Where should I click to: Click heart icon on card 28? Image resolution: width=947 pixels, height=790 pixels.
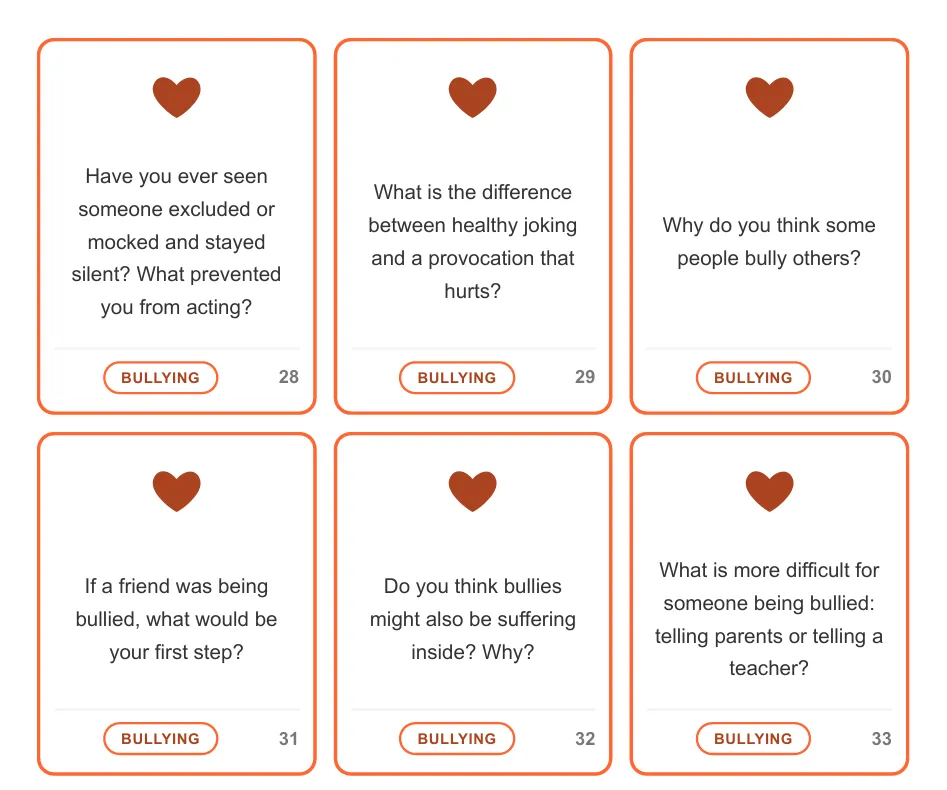(176, 97)
